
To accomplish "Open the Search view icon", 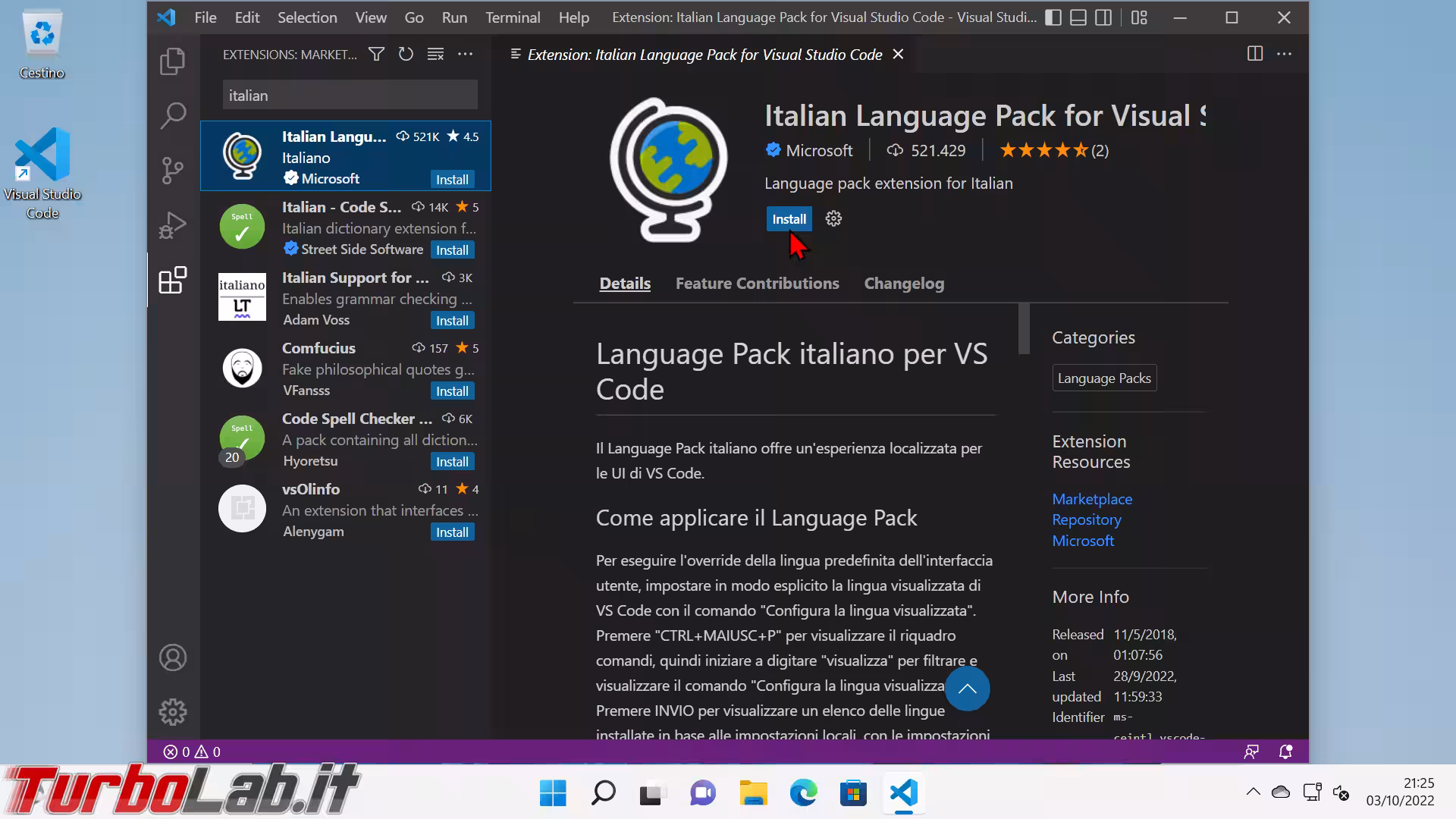I will [x=172, y=116].
